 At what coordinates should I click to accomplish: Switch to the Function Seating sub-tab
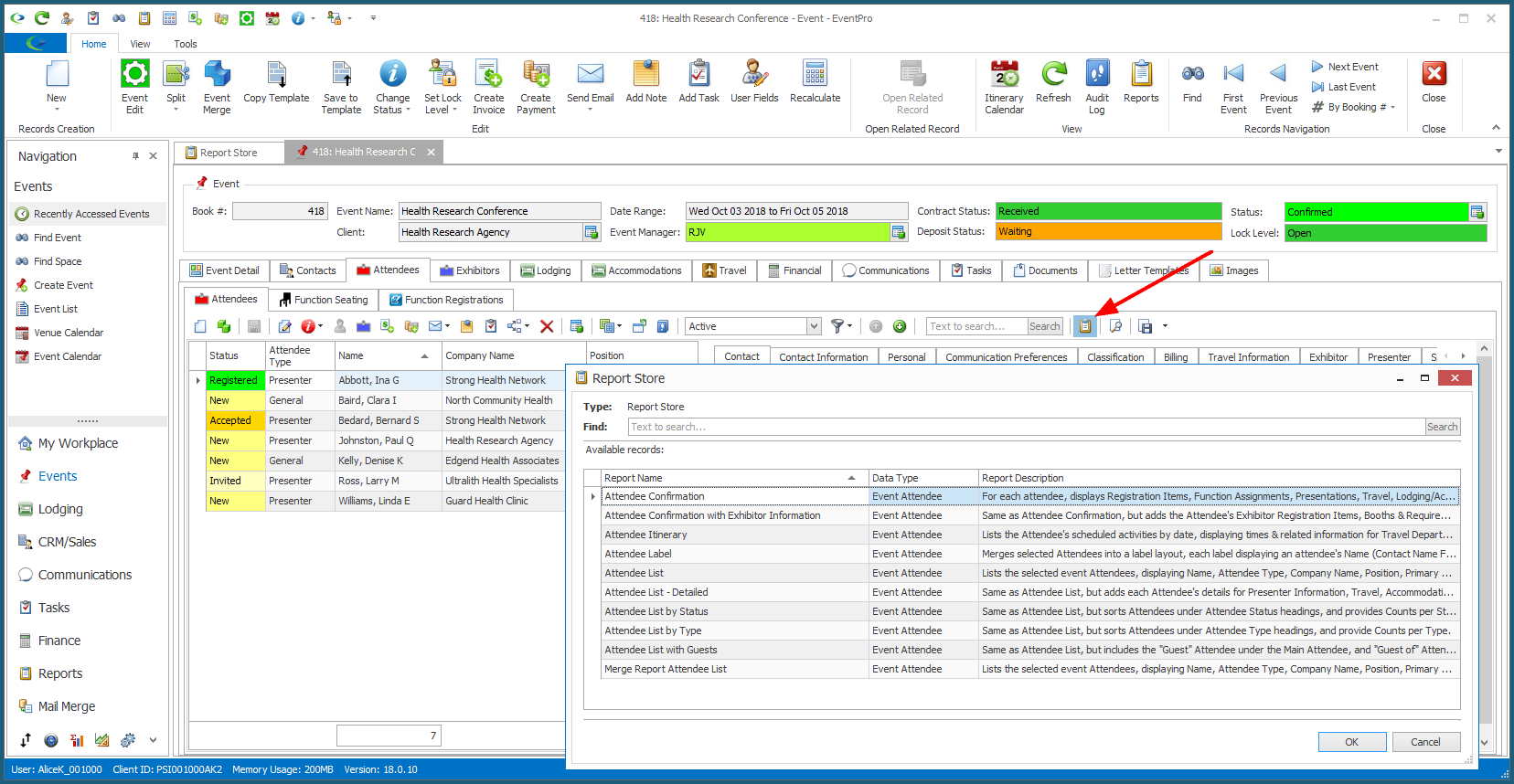click(x=323, y=300)
